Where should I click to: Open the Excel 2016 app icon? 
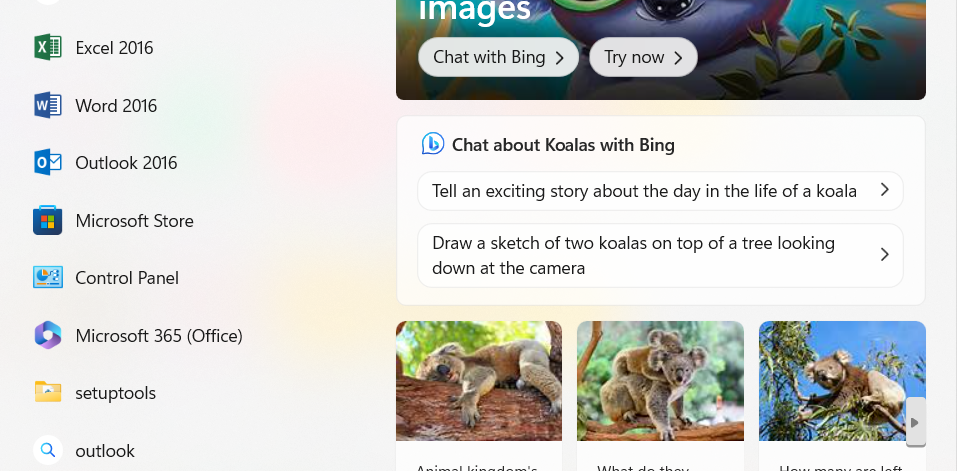[x=48, y=48]
